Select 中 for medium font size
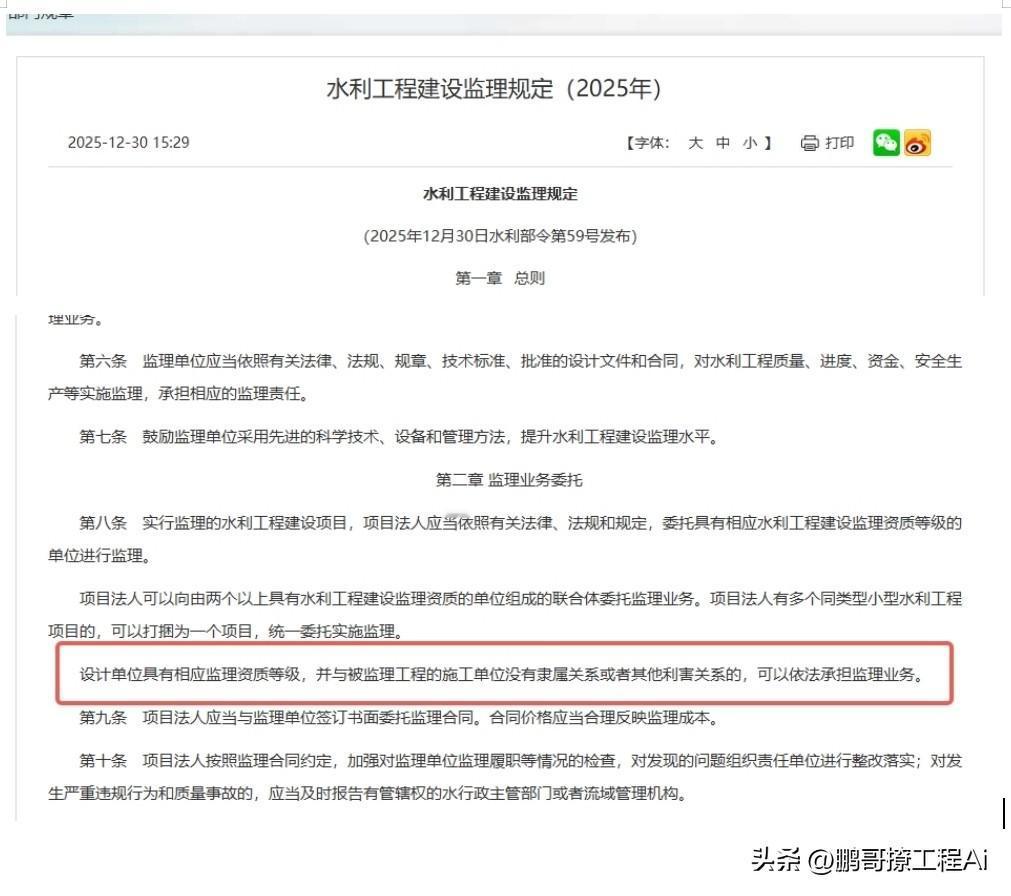 coord(722,143)
